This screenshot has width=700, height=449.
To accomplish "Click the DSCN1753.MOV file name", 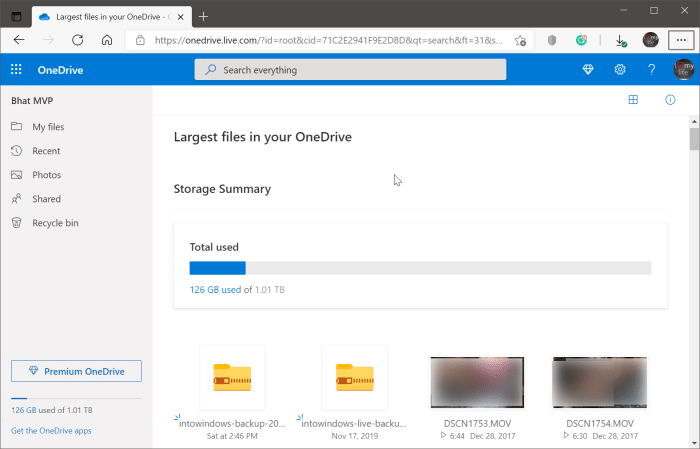I will tap(477, 424).
